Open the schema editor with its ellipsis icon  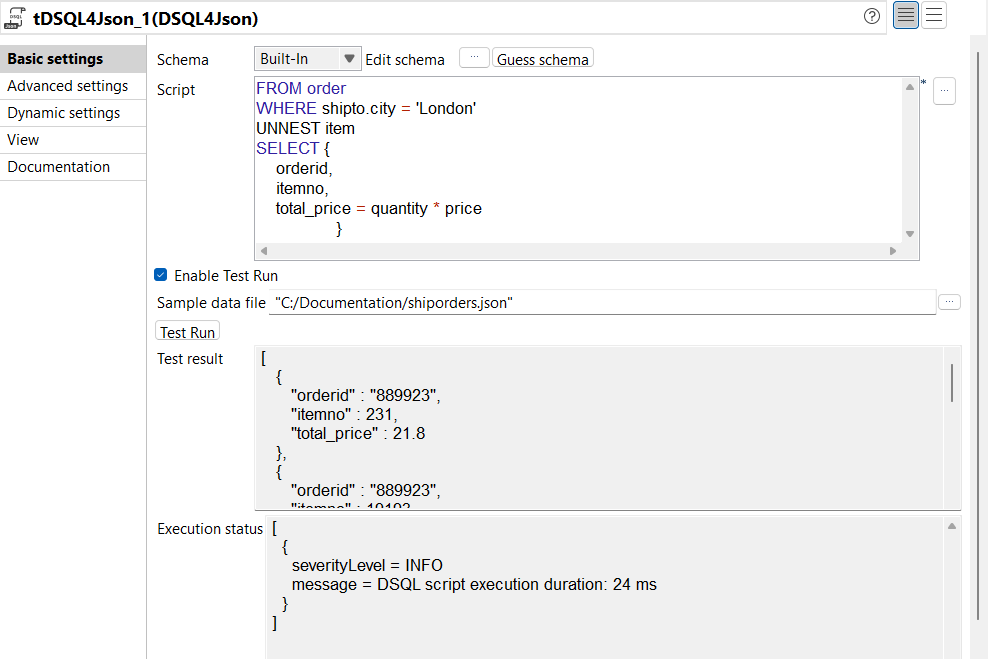coord(474,57)
